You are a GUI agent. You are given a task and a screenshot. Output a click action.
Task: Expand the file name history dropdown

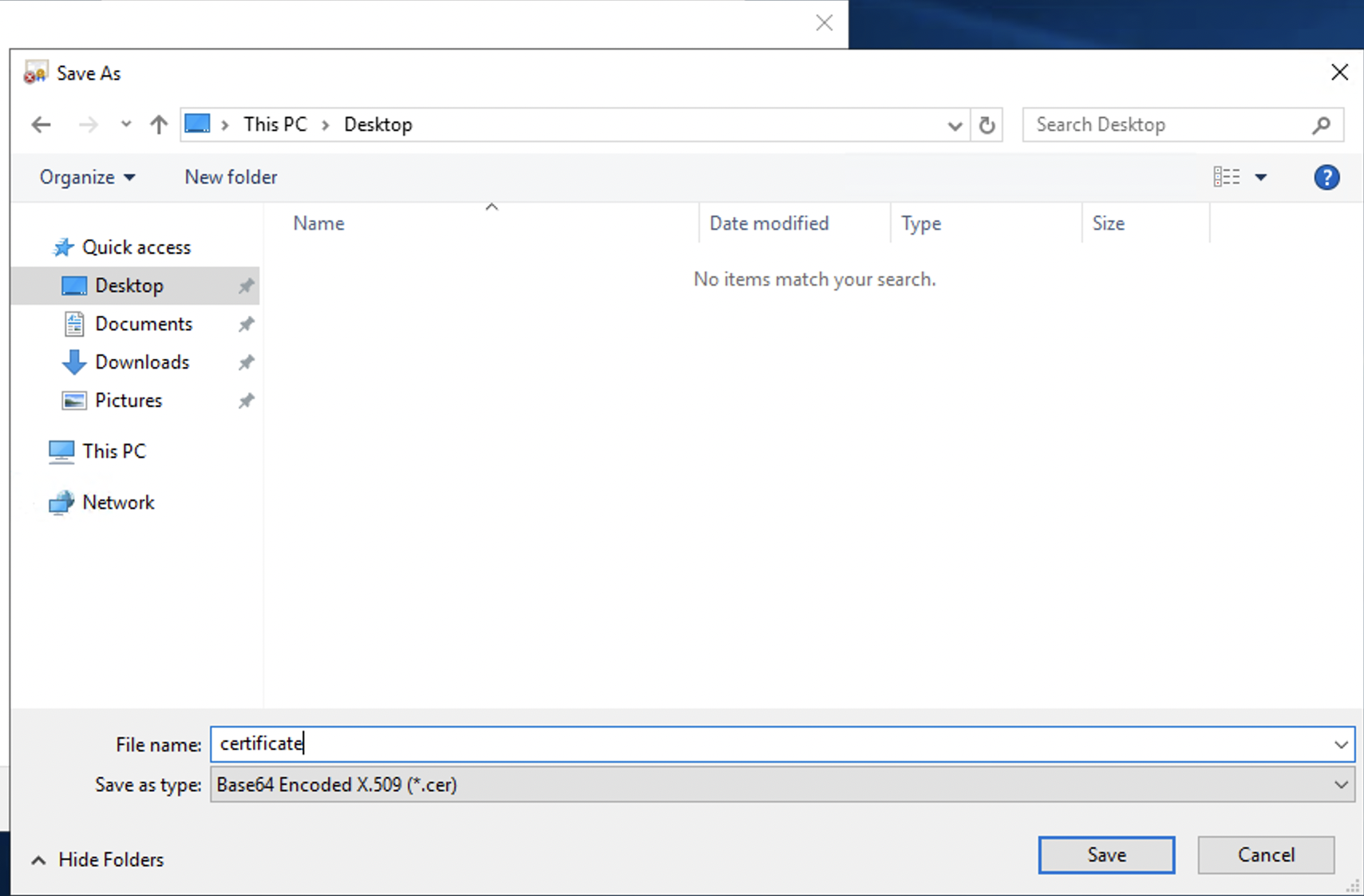click(1340, 744)
